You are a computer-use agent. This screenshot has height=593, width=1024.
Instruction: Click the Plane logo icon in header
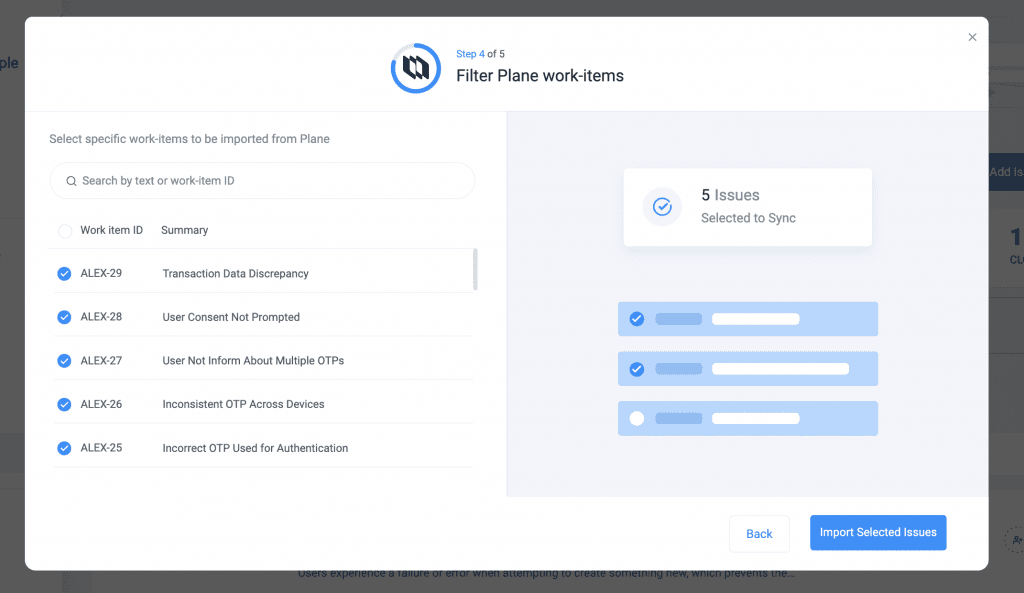[416, 68]
